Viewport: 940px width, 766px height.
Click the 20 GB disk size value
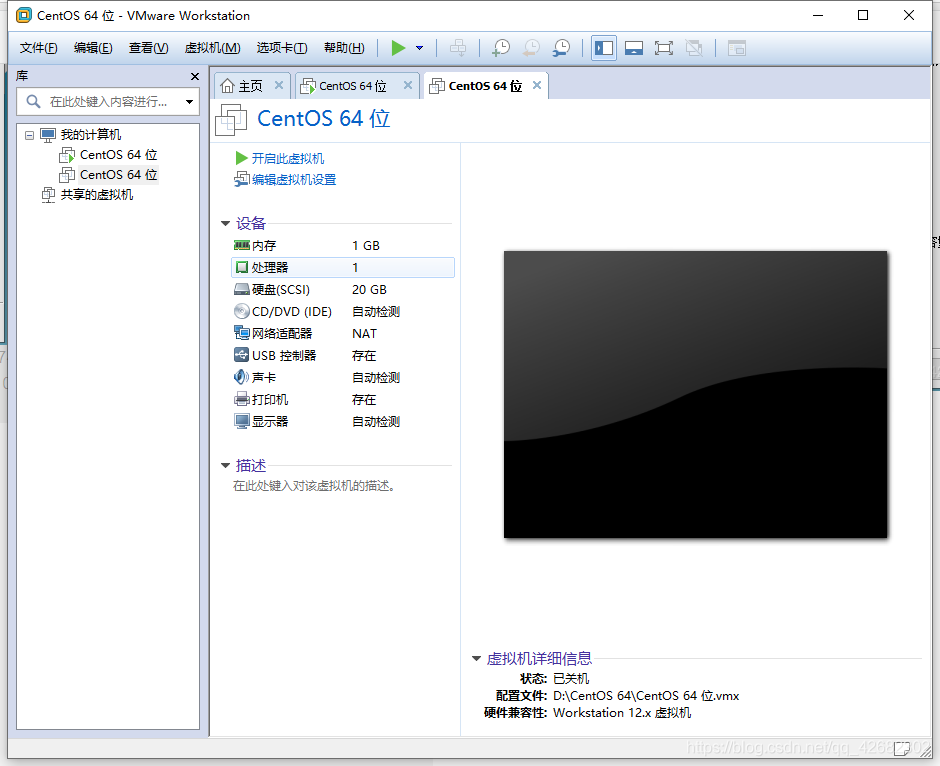(369, 289)
